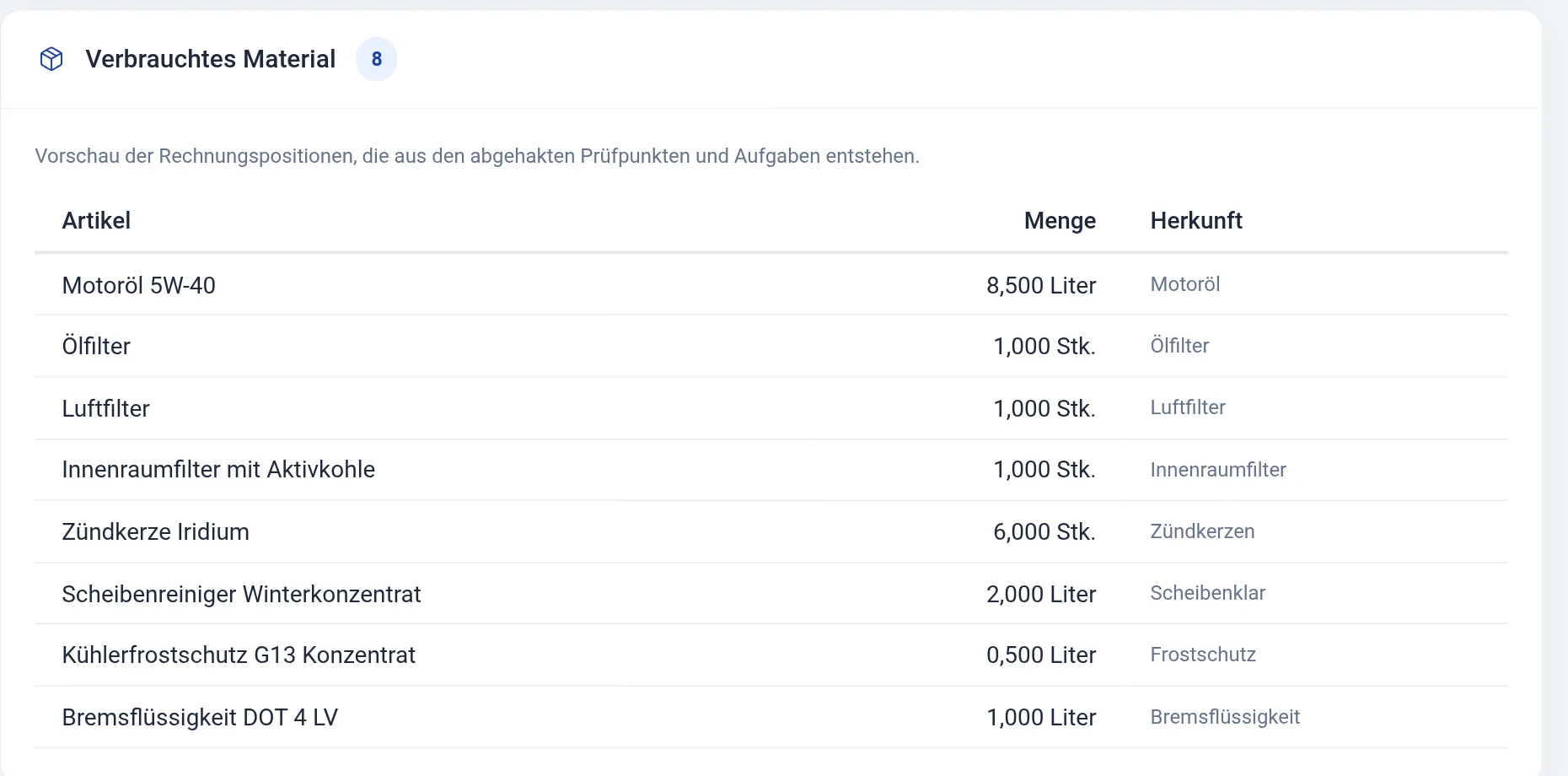
Task: Click the Luftfilter Herkunft value
Action: tap(1188, 407)
